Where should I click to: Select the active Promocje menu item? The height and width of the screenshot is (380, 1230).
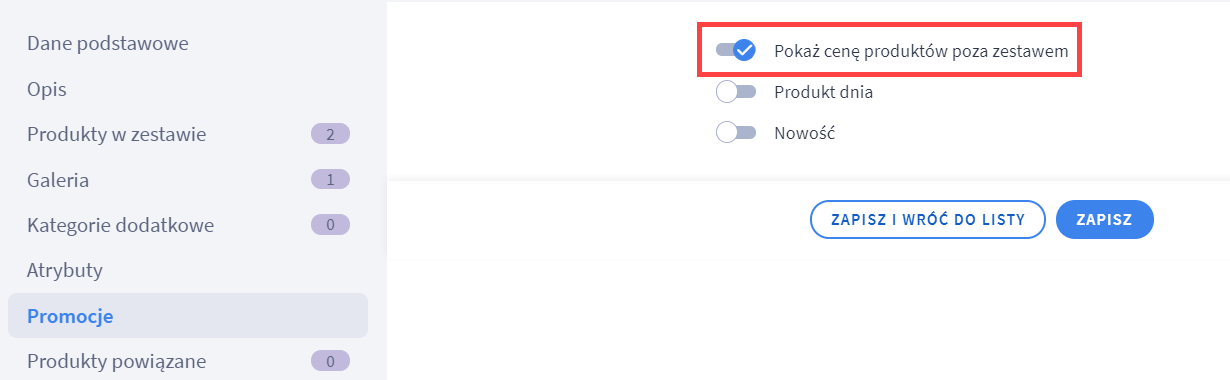point(188,316)
